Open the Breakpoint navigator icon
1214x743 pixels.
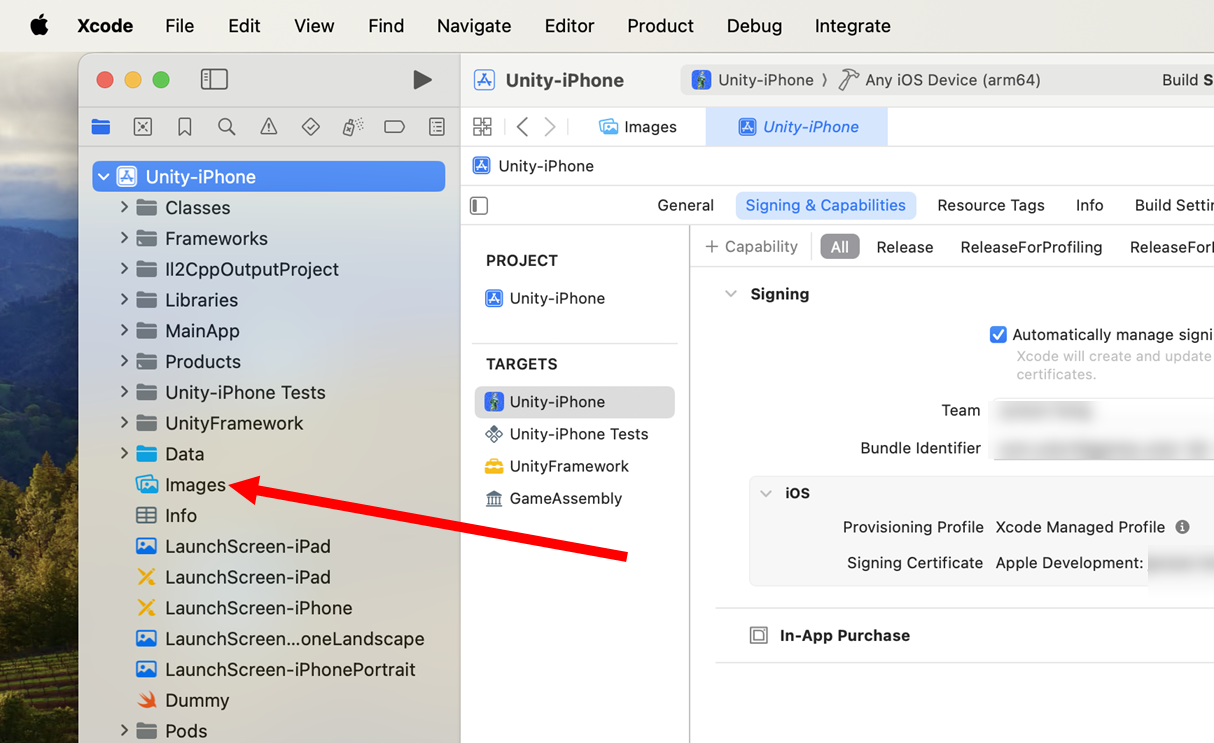click(395, 126)
